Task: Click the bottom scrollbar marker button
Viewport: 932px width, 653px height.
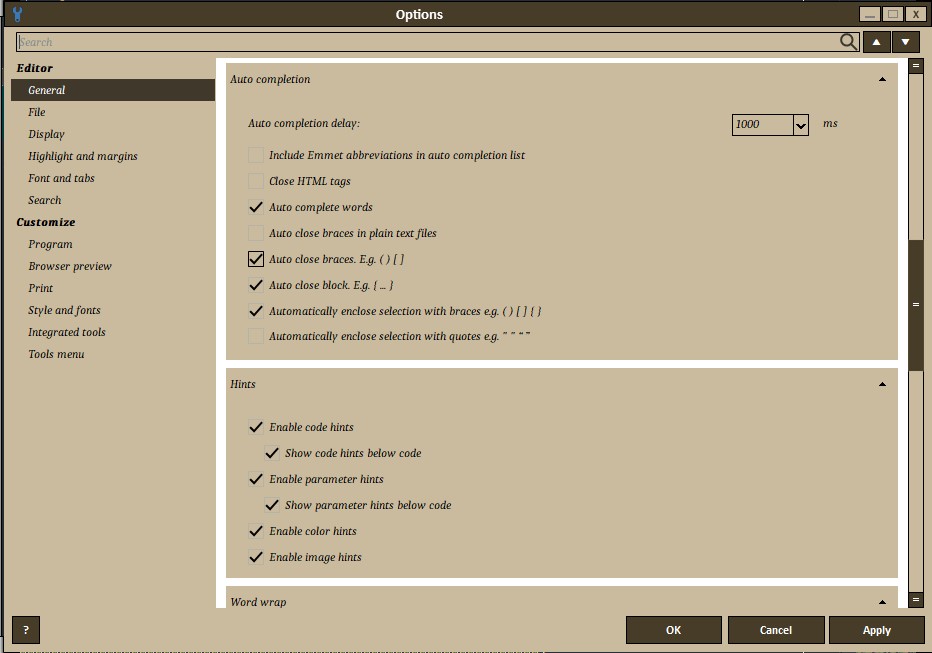Action: click(x=915, y=600)
